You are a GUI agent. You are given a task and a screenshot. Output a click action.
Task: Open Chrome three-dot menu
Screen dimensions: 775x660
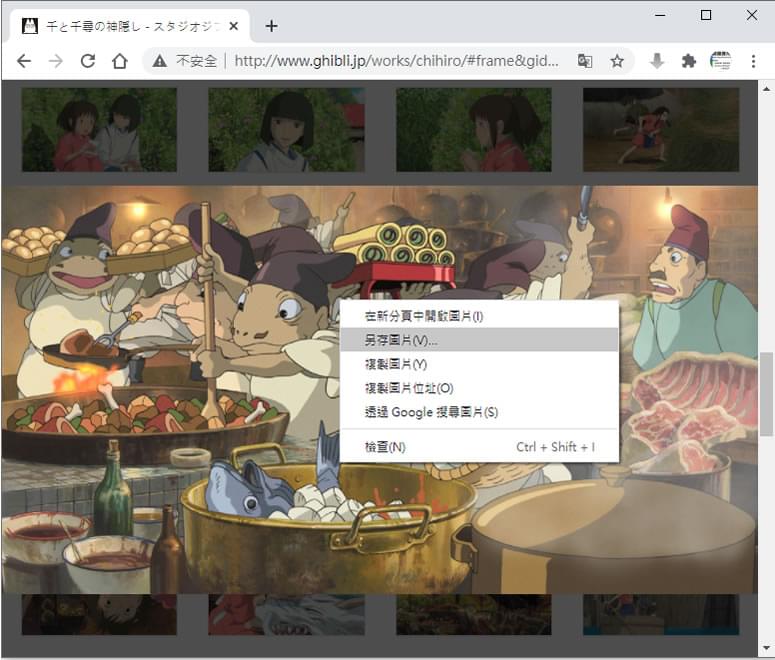753,61
